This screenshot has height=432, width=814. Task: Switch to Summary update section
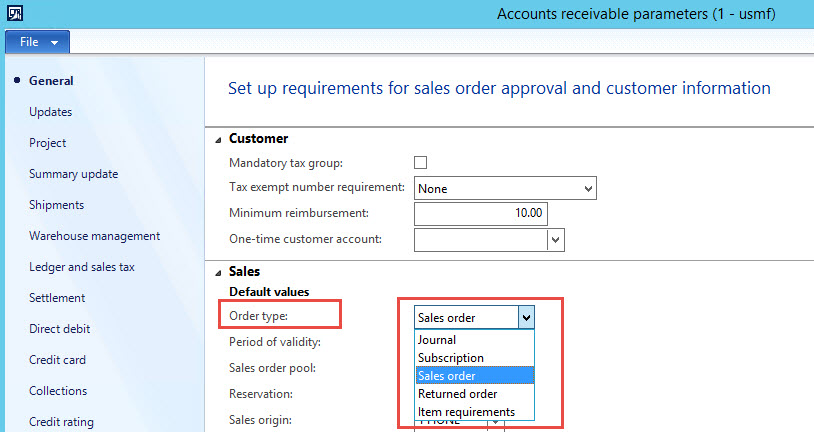[73, 174]
